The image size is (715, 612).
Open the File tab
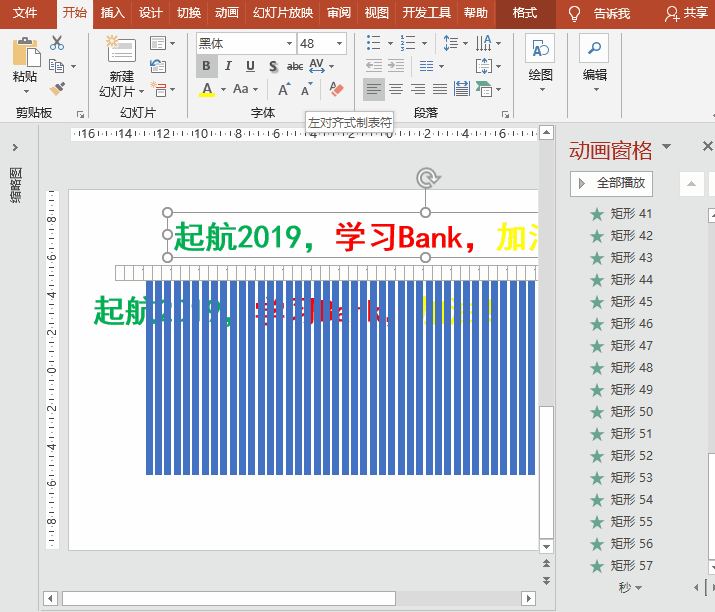tap(25, 13)
